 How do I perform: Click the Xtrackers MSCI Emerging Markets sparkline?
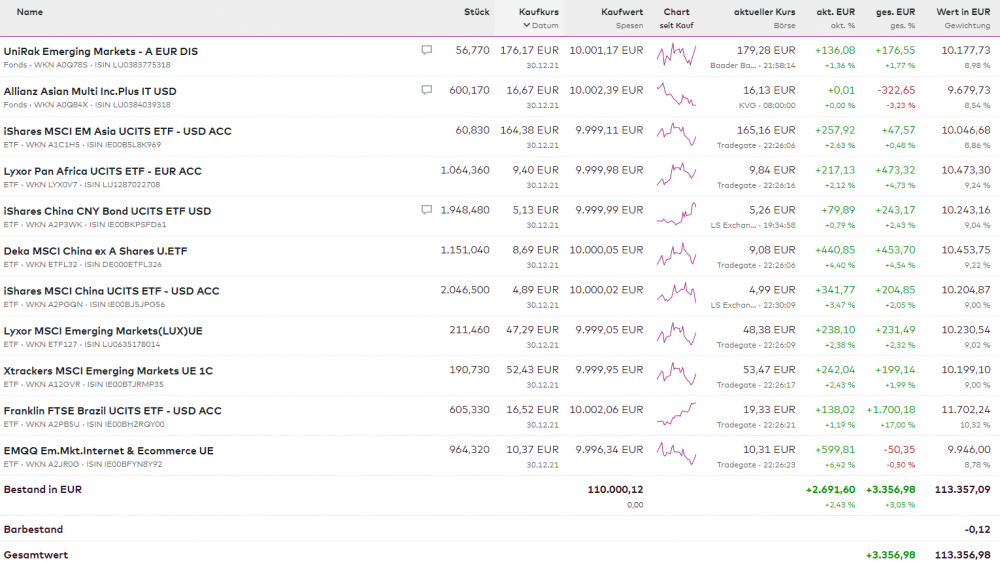[676, 376]
